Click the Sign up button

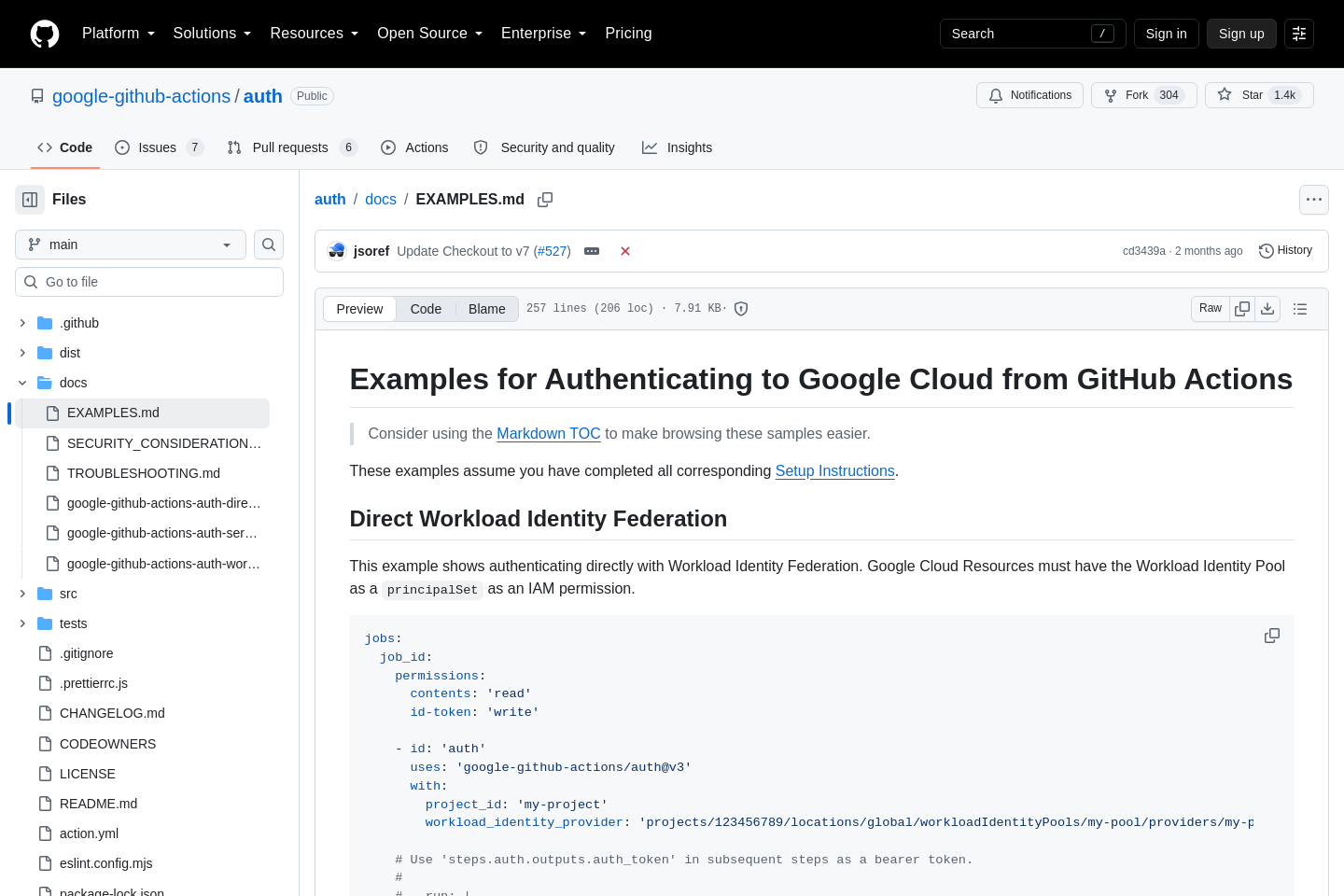point(1241,34)
